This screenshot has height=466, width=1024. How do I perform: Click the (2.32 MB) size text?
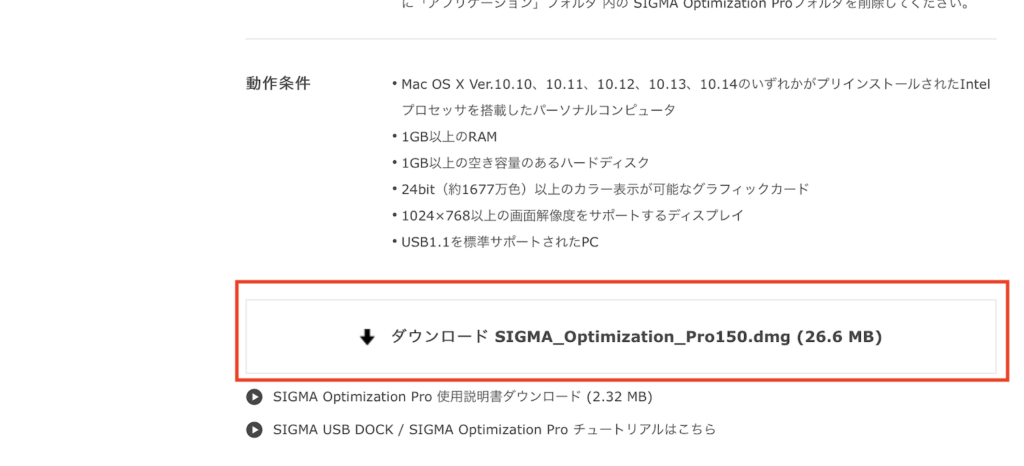click(x=620, y=397)
